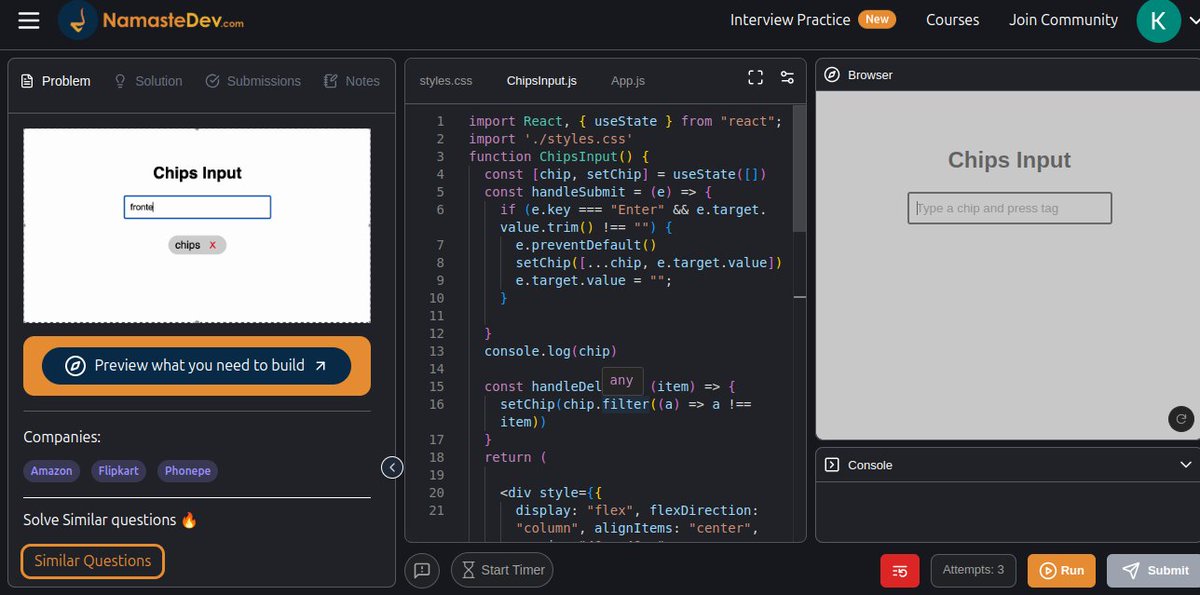This screenshot has height=595, width=1200.
Task: Run the code with Run button
Action: [x=1061, y=570]
